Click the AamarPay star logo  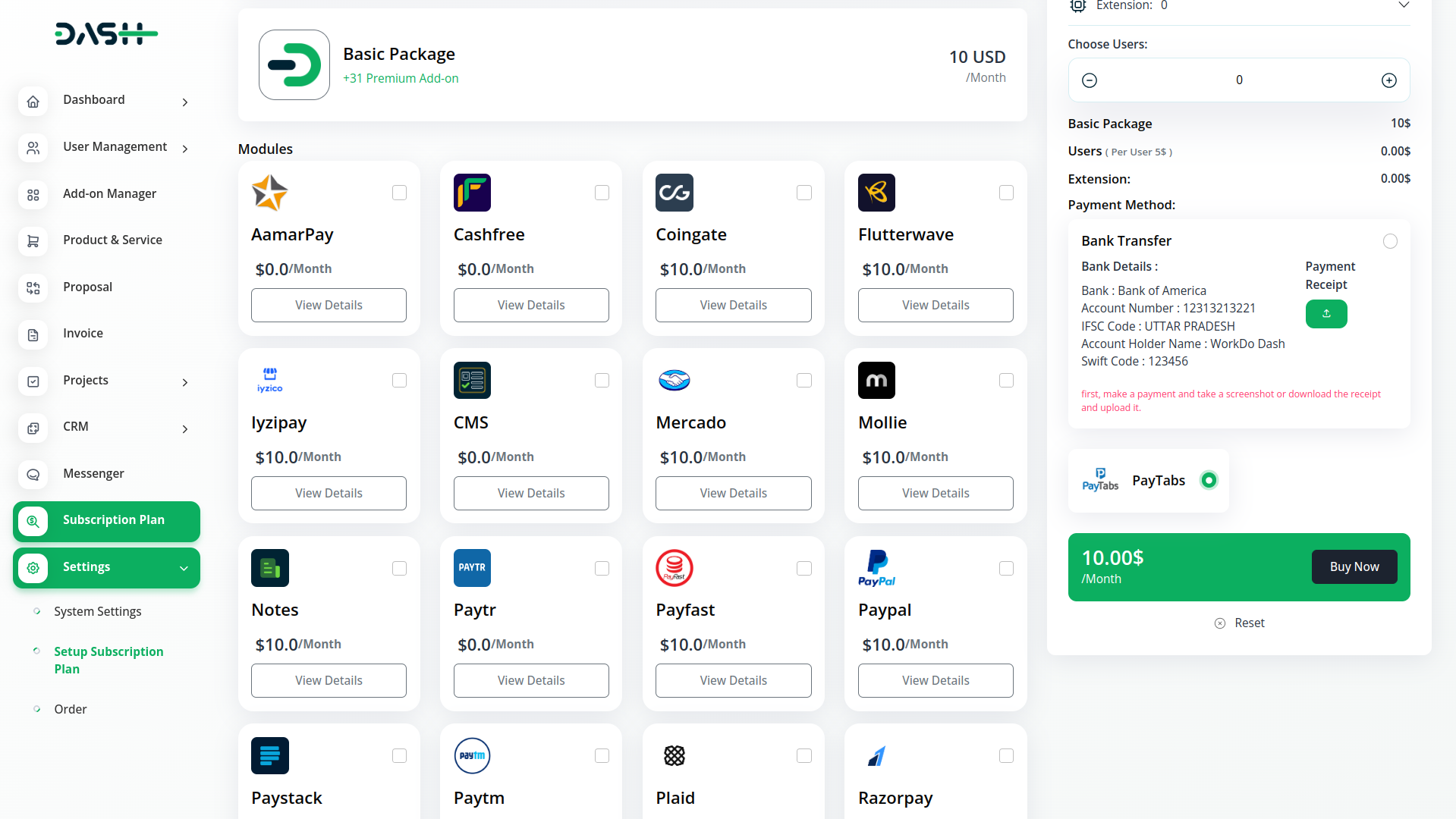270,193
